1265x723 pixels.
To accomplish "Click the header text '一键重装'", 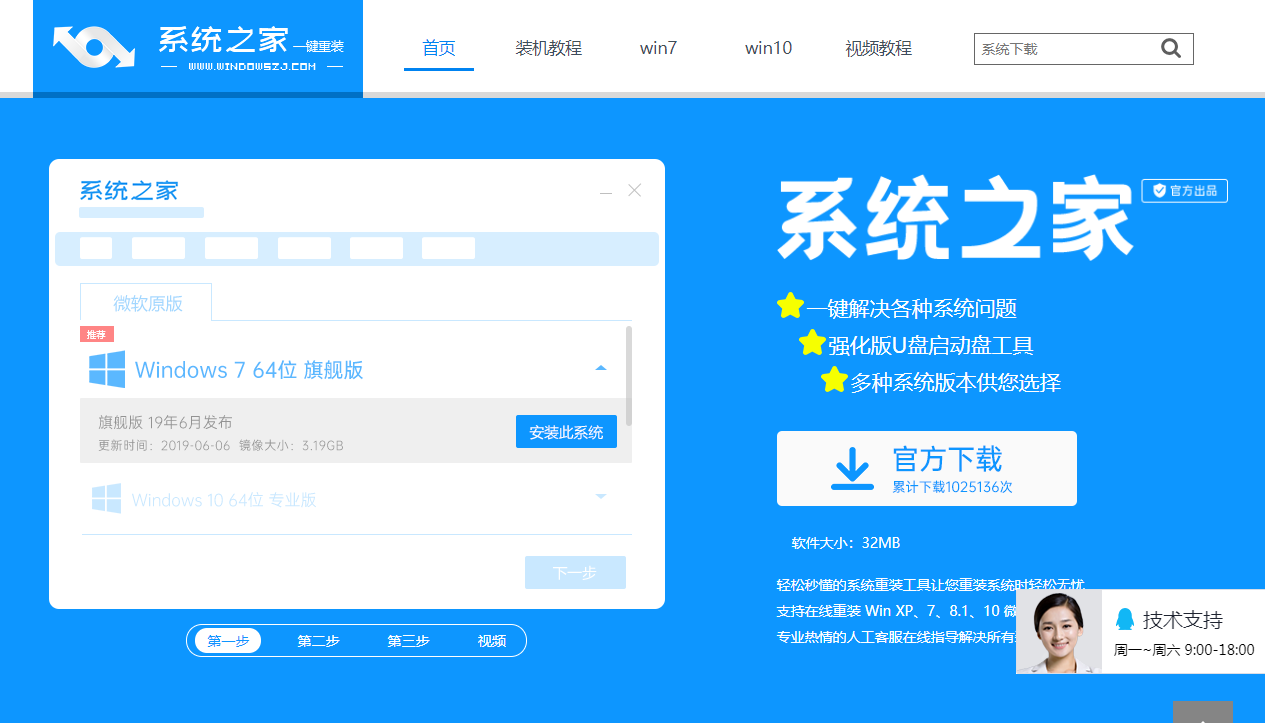I will tap(318, 47).
